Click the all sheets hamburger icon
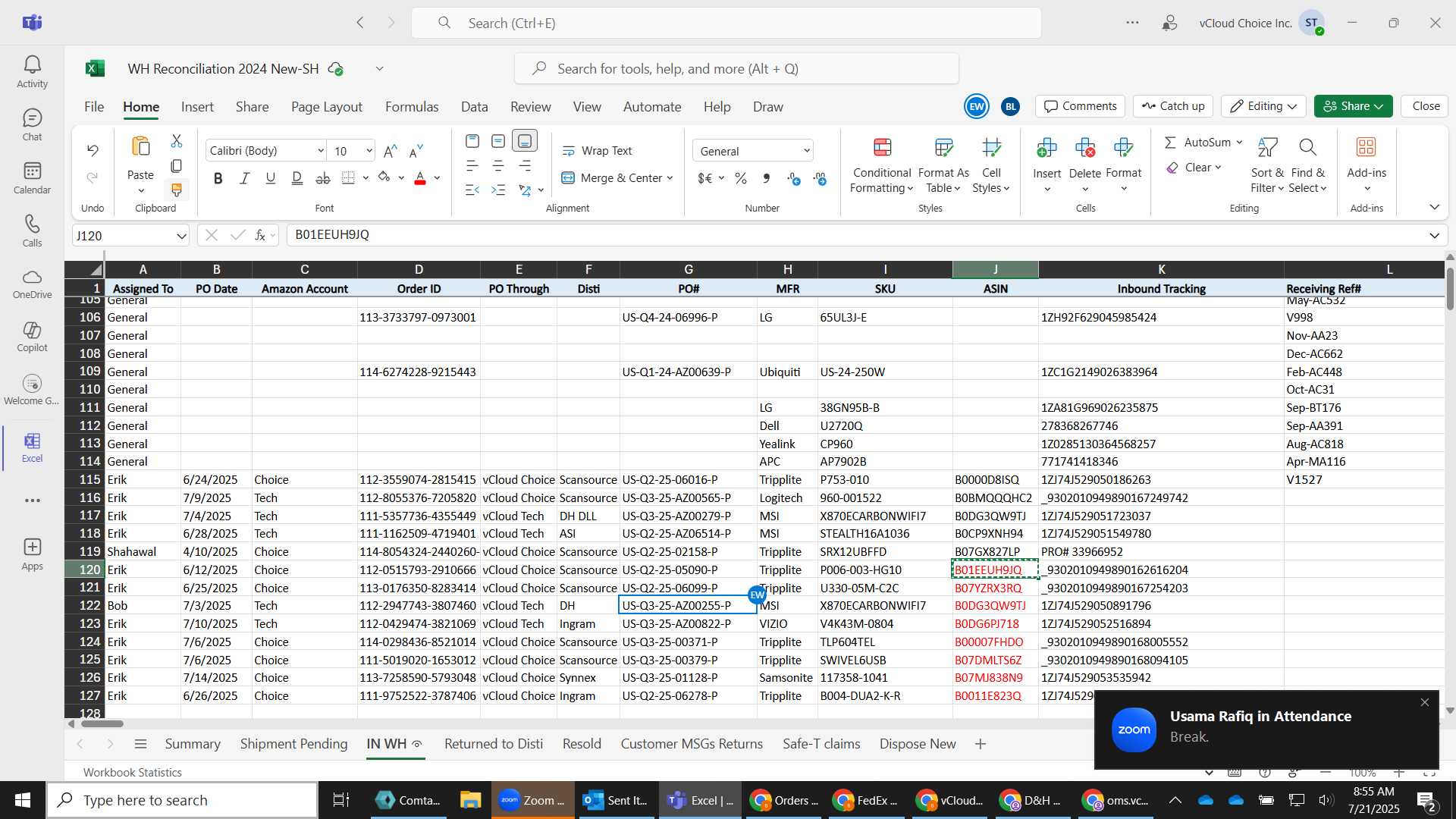1456x819 pixels. point(140,744)
